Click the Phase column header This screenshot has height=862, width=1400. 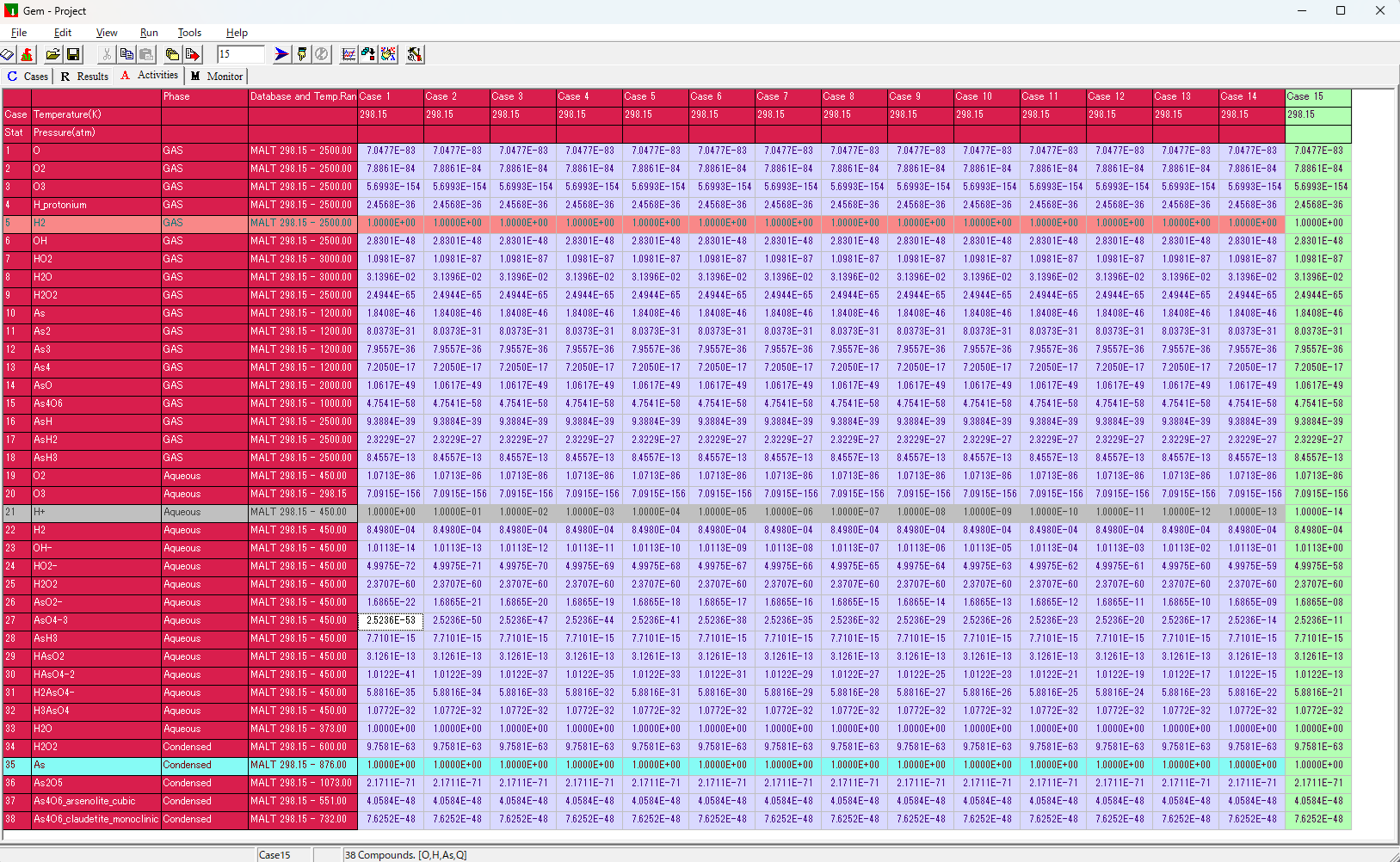205,96
